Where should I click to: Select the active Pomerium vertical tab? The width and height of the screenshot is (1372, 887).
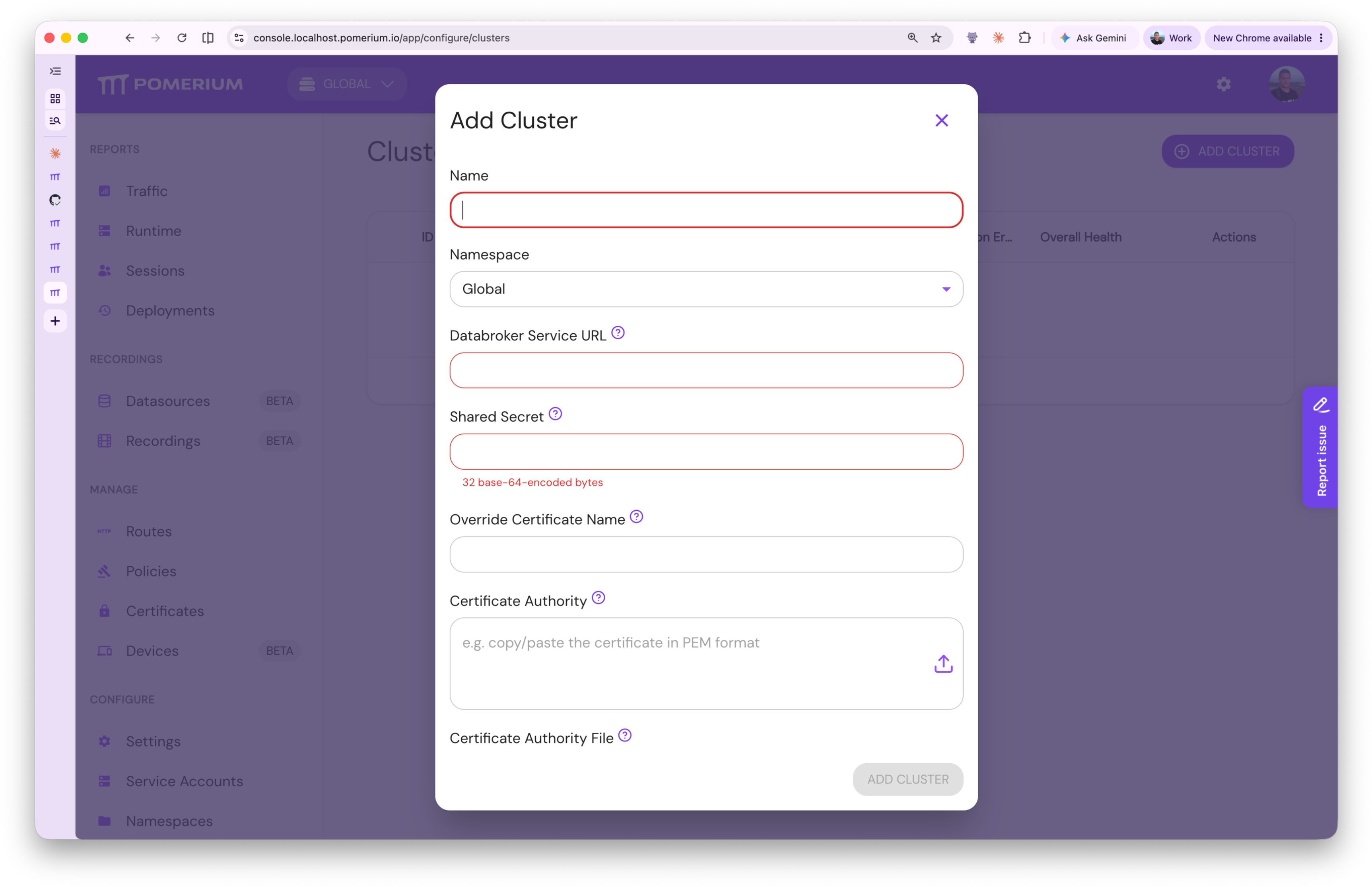click(x=55, y=293)
